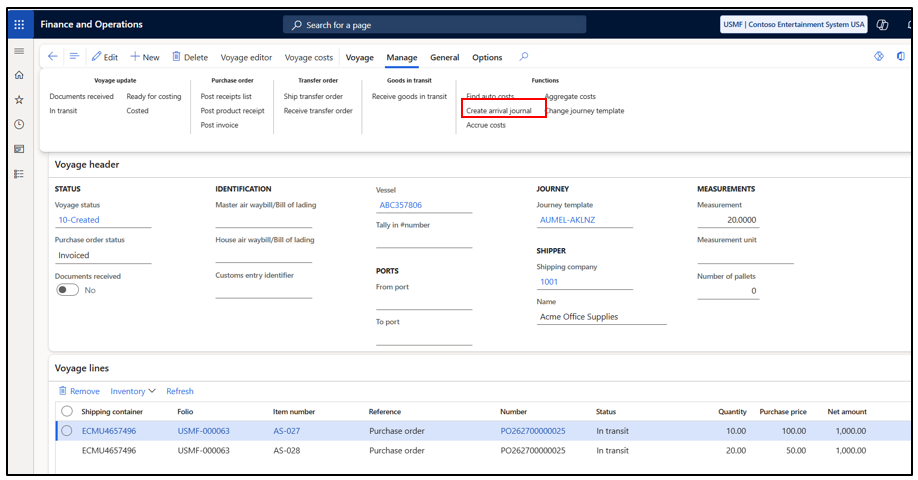Click New with the plus icon

145,57
